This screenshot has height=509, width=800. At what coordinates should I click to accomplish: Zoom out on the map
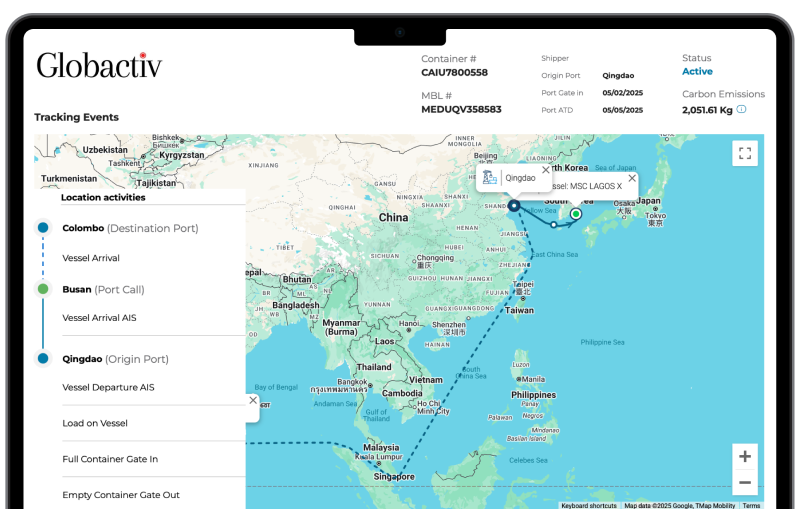(x=745, y=482)
